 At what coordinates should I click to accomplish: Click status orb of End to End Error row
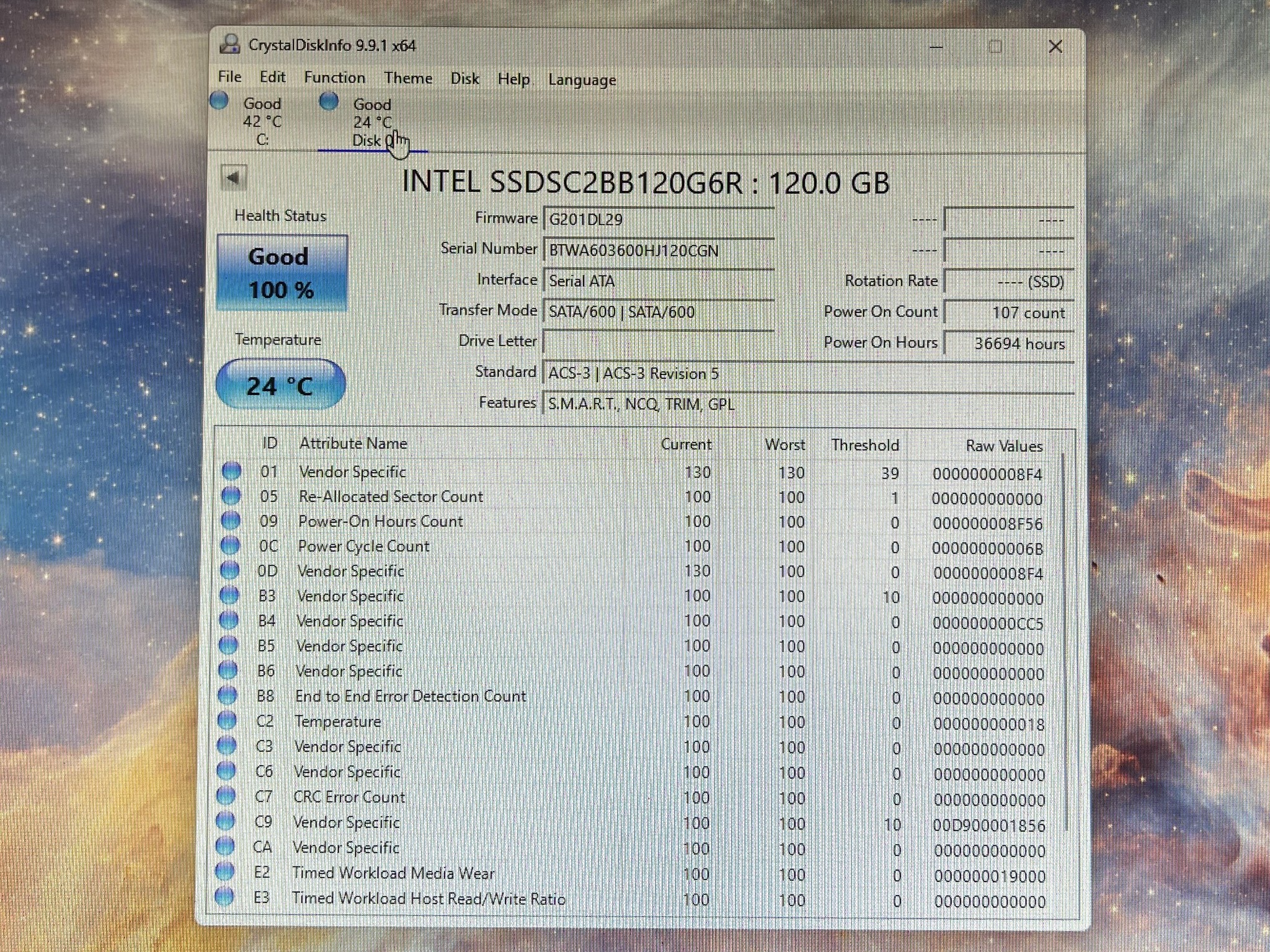(x=227, y=695)
